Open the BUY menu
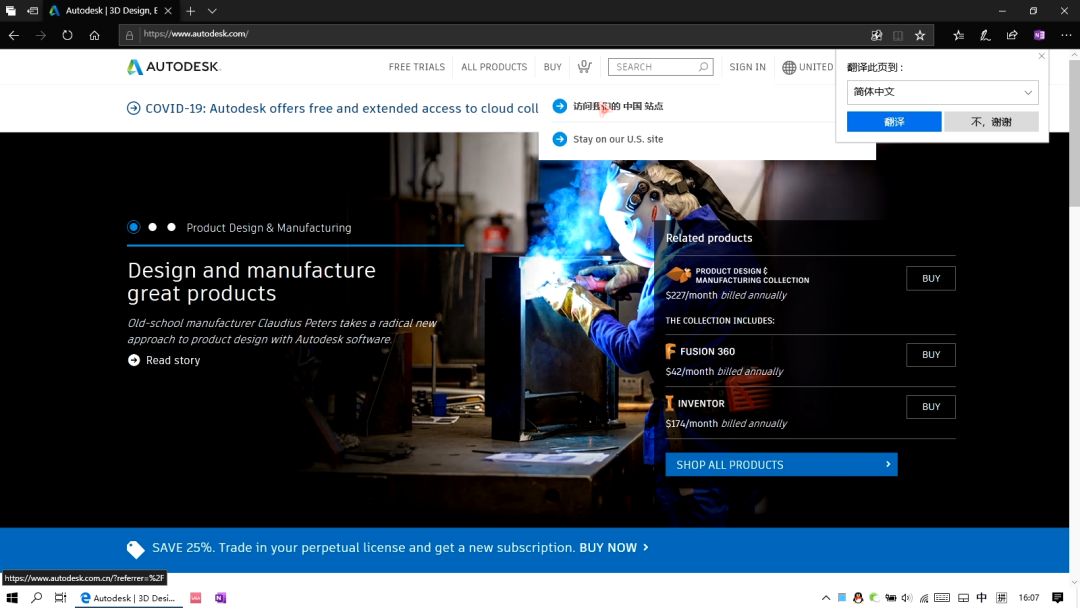This screenshot has height=608, width=1080. [x=552, y=67]
